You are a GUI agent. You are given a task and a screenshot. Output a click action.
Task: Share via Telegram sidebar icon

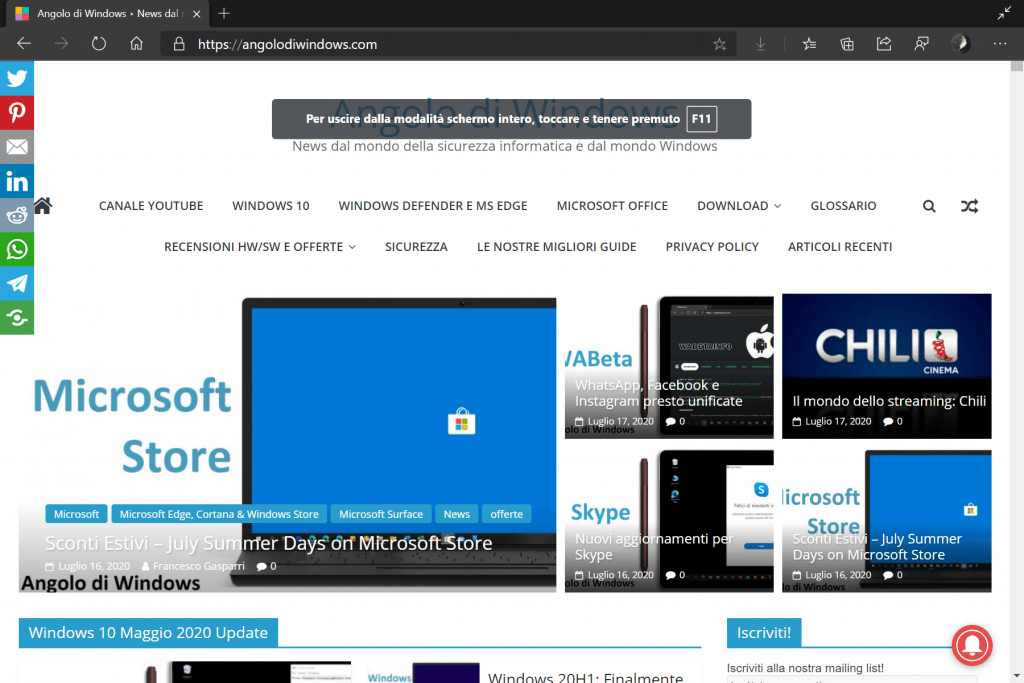pos(17,283)
